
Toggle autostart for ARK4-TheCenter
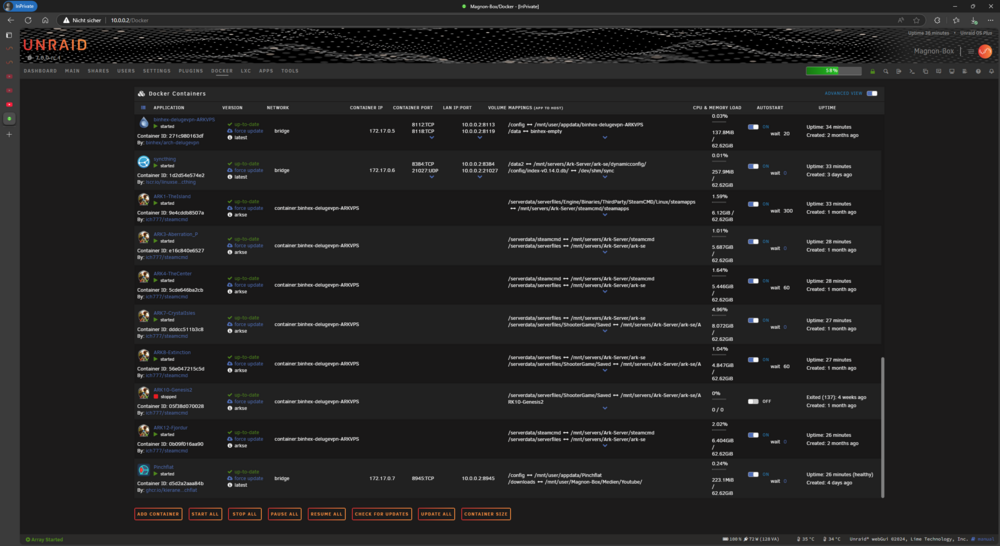coord(753,281)
